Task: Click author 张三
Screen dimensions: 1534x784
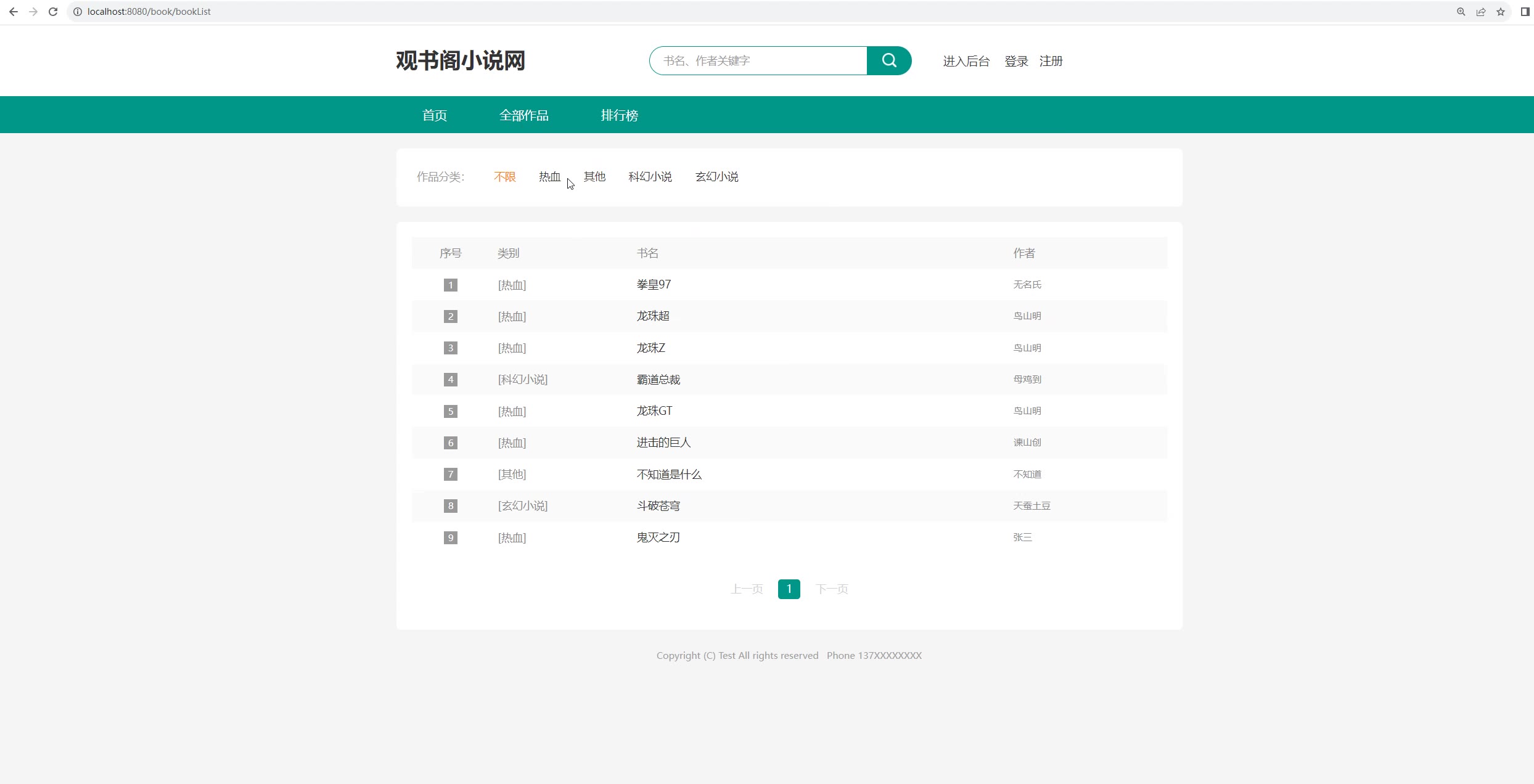Action: (1023, 537)
